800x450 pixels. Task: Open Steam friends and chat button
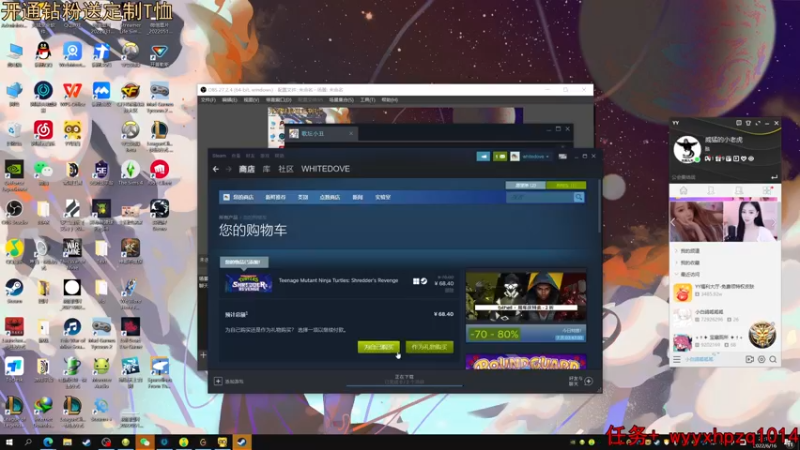click(581, 381)
